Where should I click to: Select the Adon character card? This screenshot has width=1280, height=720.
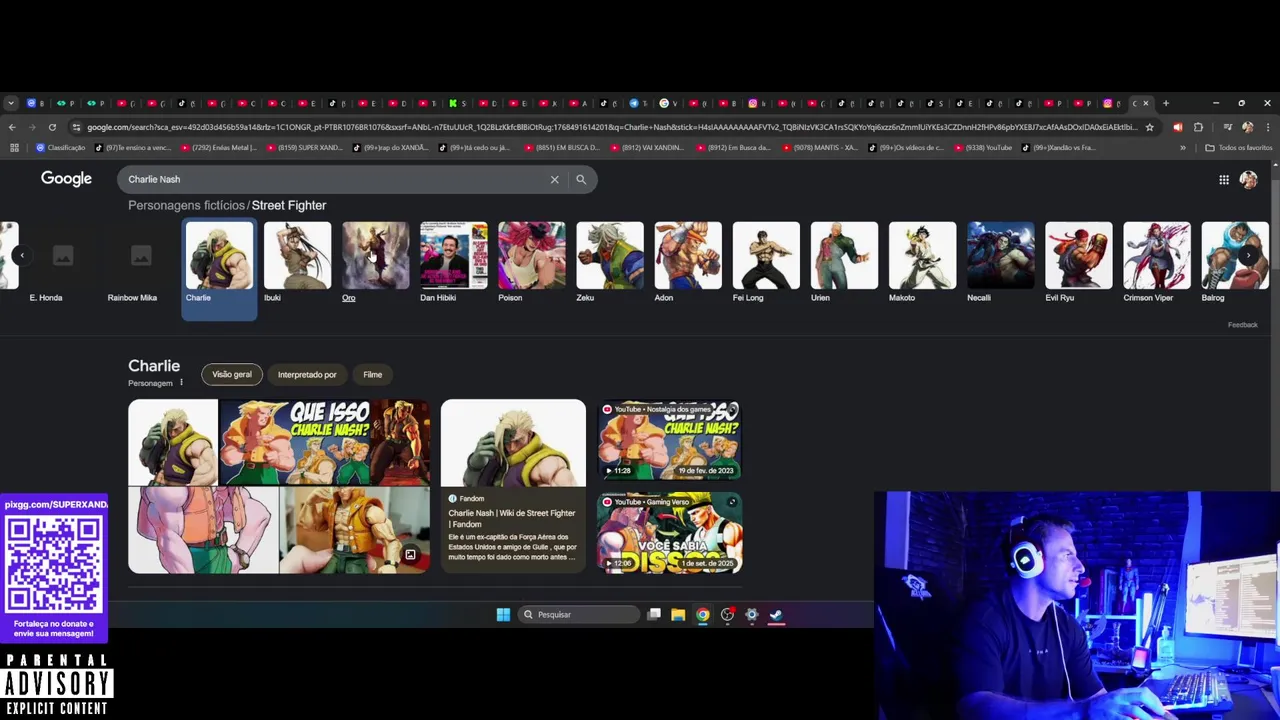tap(687, 262)
